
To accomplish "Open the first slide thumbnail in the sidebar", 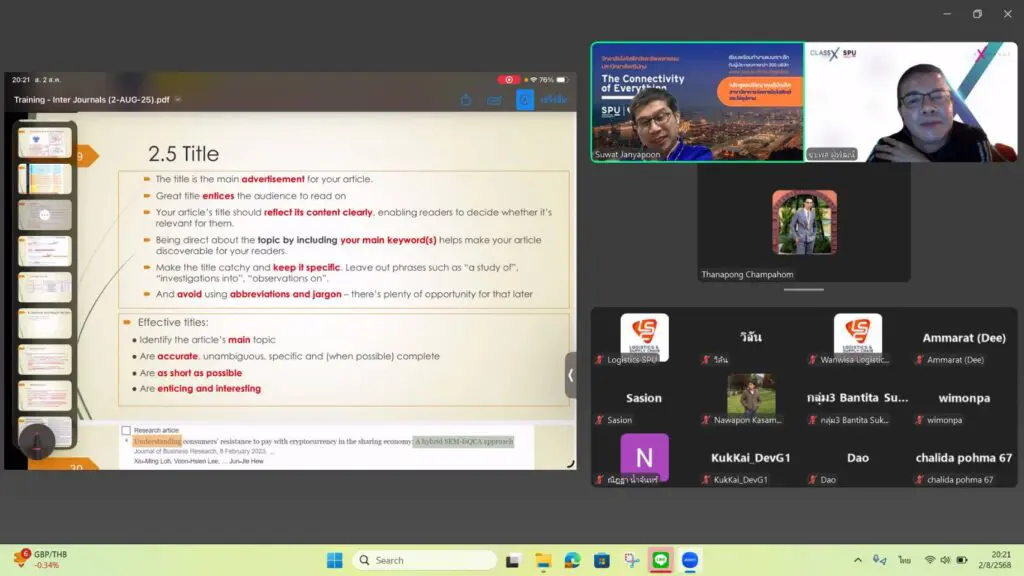I will [x=44, y=142].
